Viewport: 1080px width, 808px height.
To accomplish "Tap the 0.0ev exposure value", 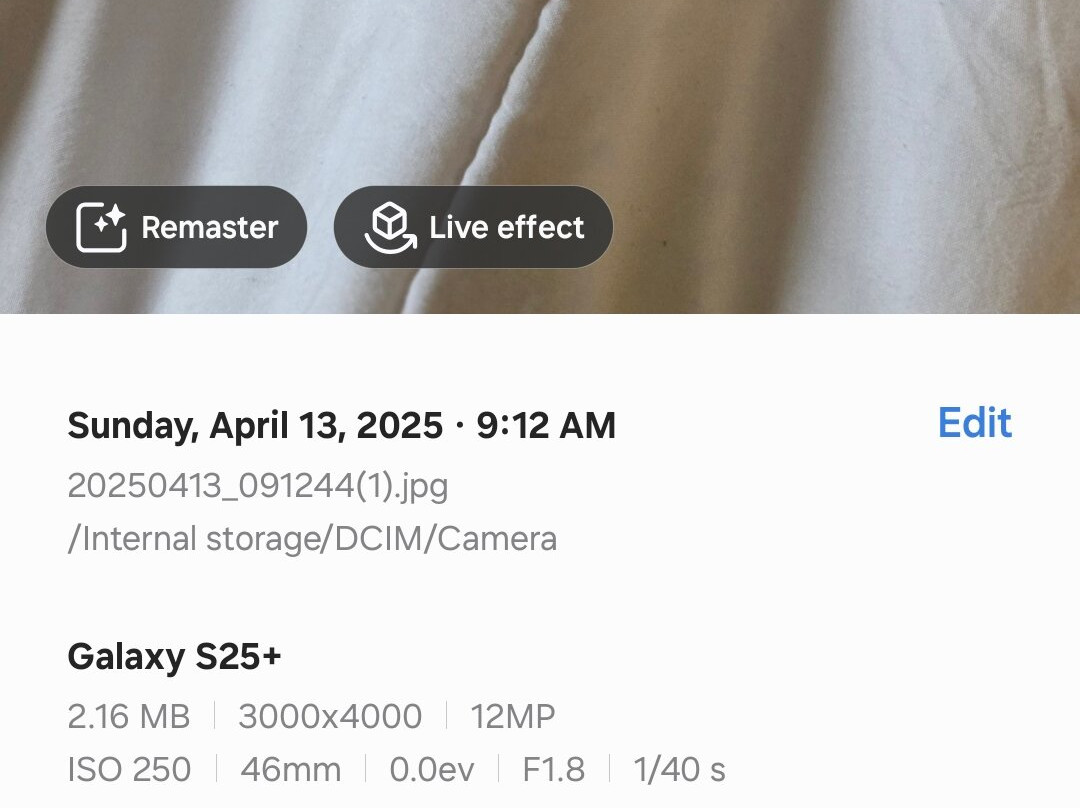I will [430, 769].
